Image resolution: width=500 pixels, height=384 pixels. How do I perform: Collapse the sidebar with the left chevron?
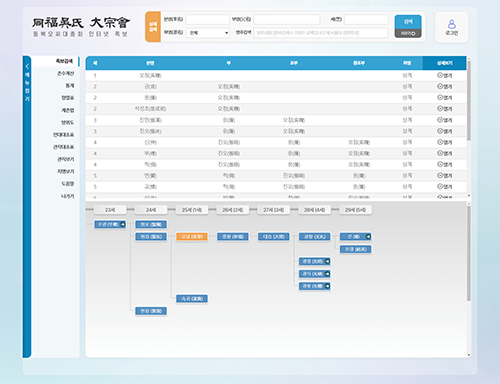[x=27, y=66]
